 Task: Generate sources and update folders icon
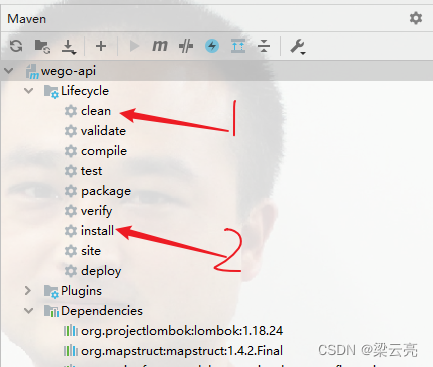click(x=42, y=46)
